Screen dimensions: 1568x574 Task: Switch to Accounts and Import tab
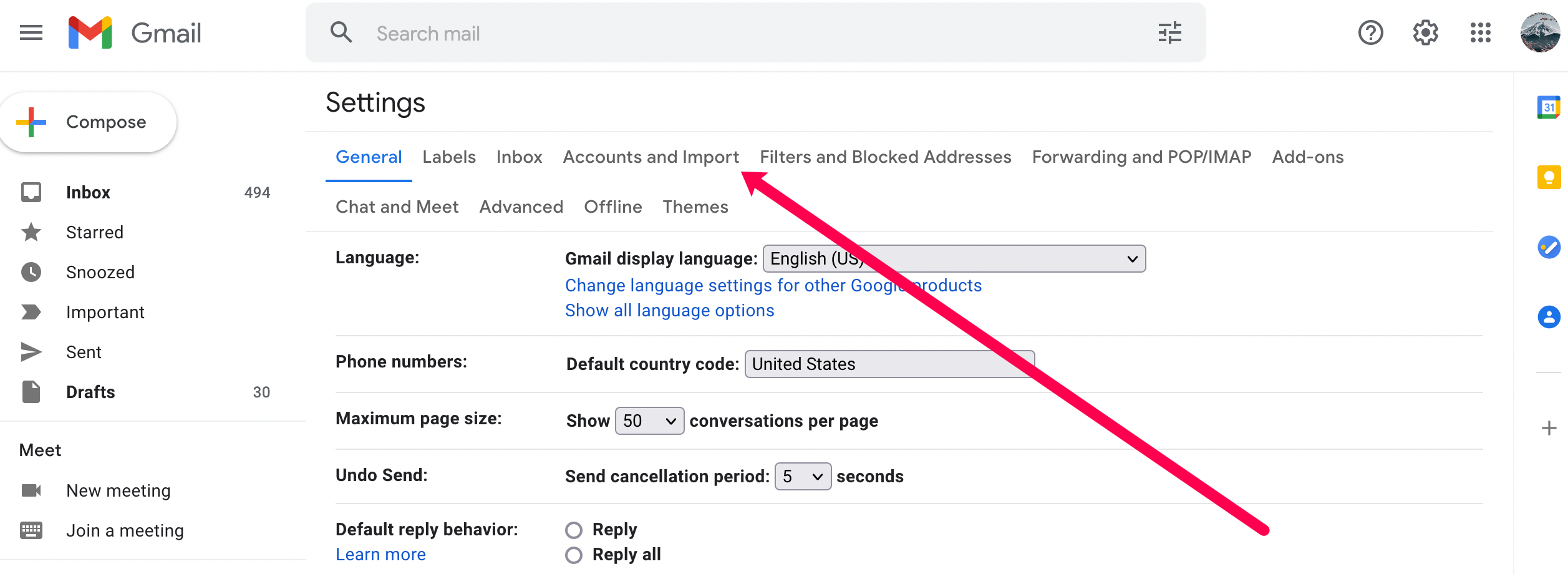pos(651,157)
